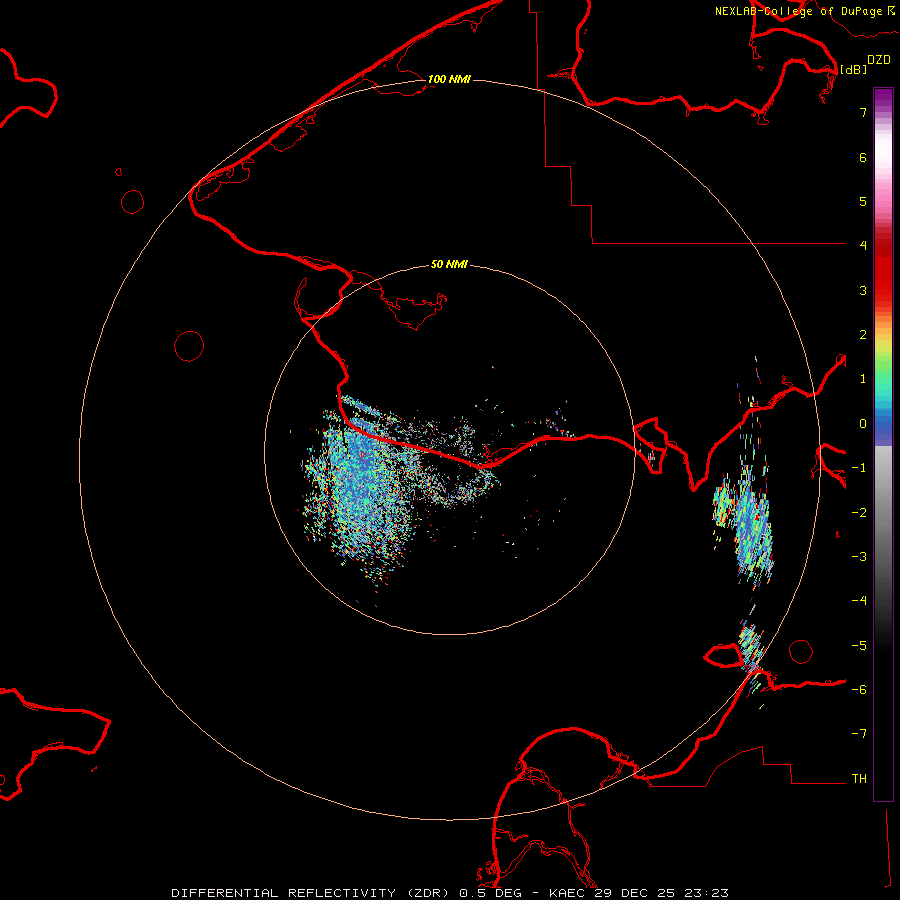Click the "[dB]" units label
This screenshot has width=900, height=900.
click(853, 69)
